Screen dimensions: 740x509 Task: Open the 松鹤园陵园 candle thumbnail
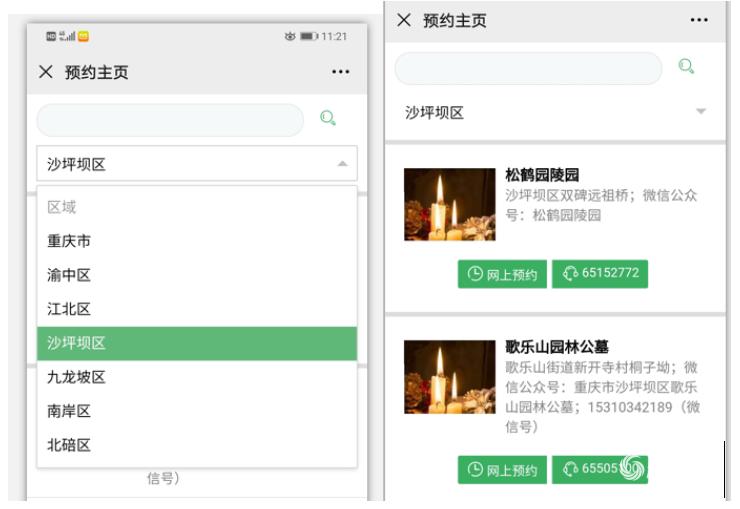click(450, 204)
